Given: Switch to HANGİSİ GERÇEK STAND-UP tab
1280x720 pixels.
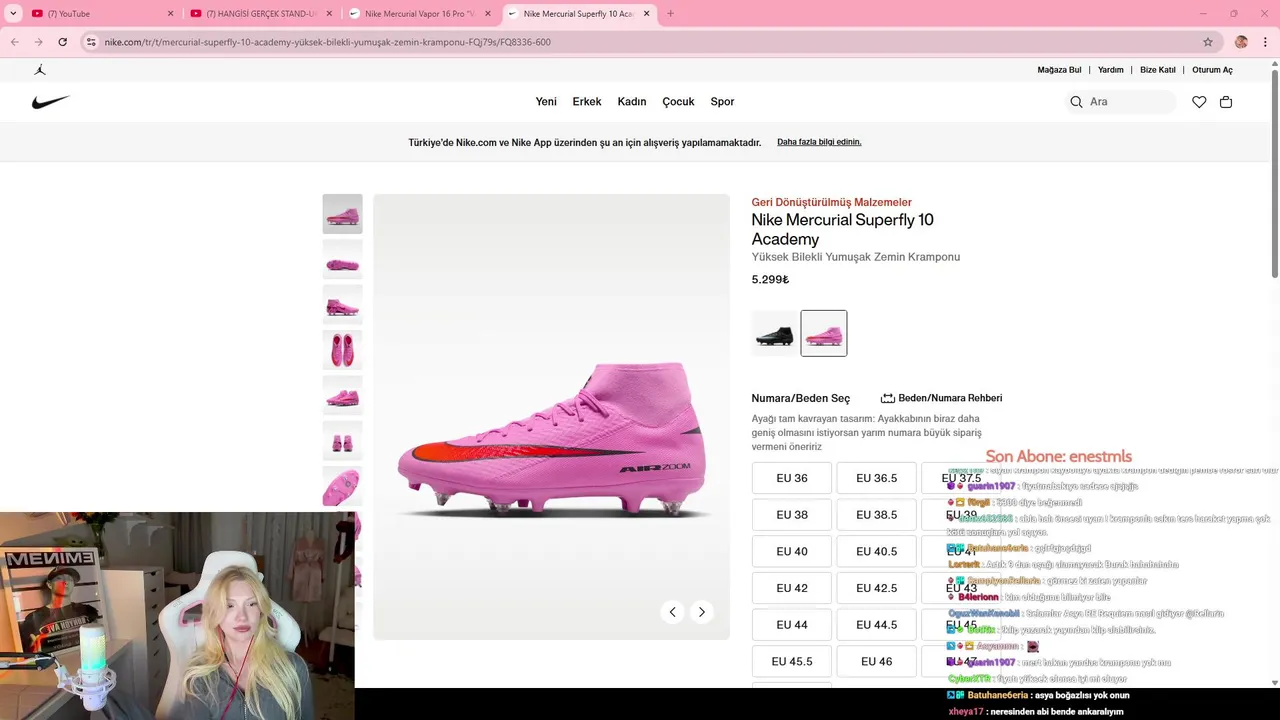Looking at the screenshot, I should pyautogui.click(x=262, y=13).
